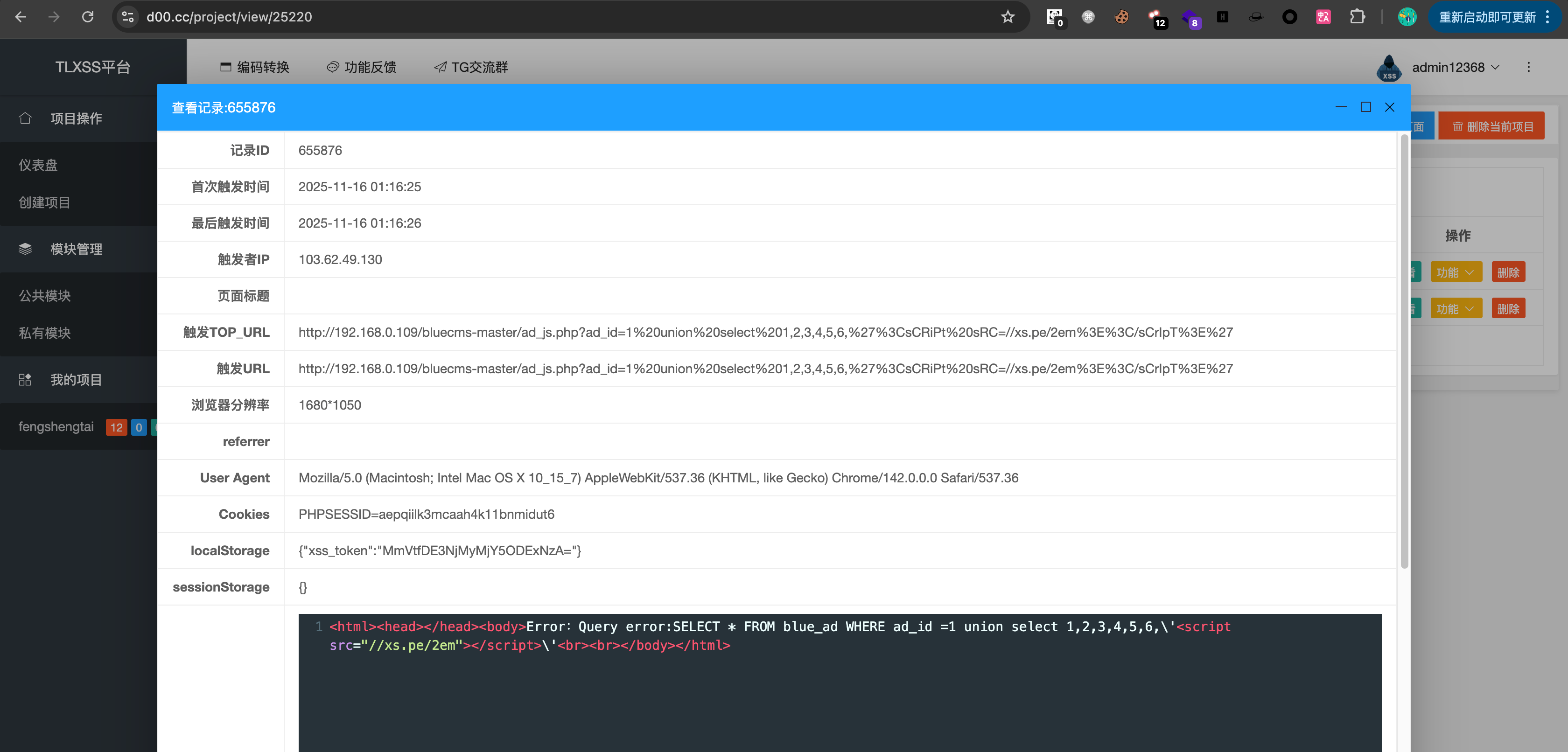Click the translate extension icon
This screenshot has height=752, width=1568.
point(1323,17)
